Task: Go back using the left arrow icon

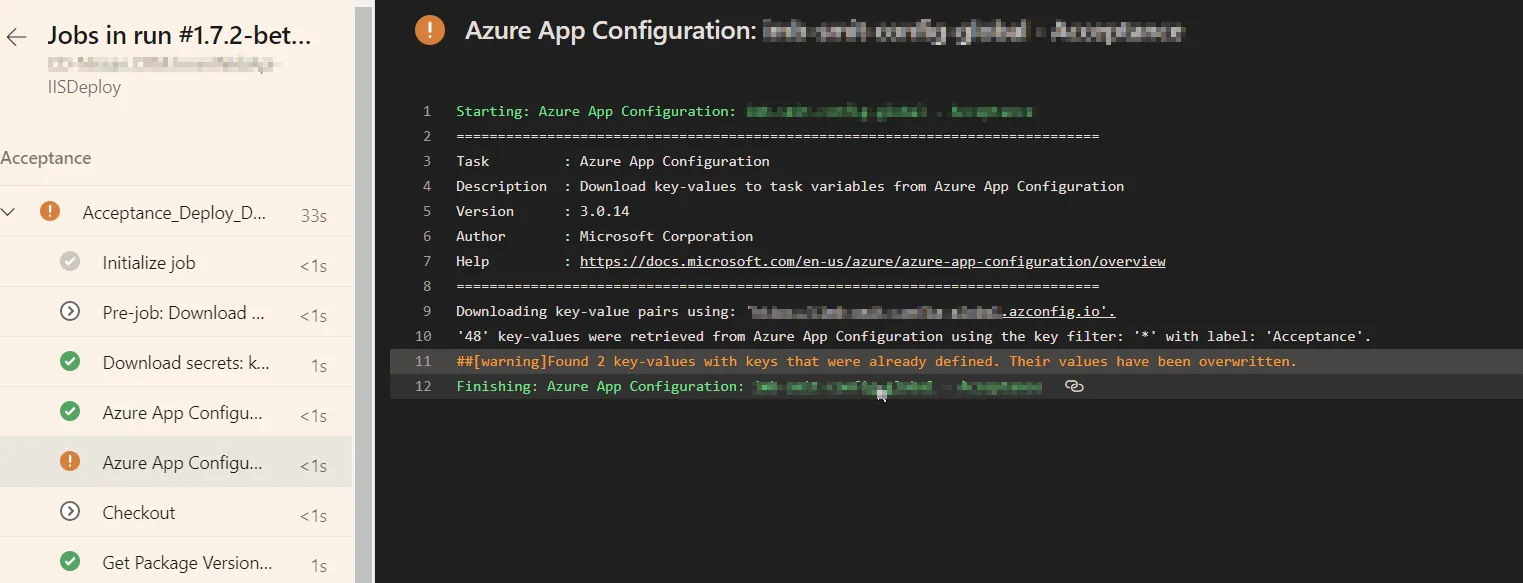Action: coord(16,38)
